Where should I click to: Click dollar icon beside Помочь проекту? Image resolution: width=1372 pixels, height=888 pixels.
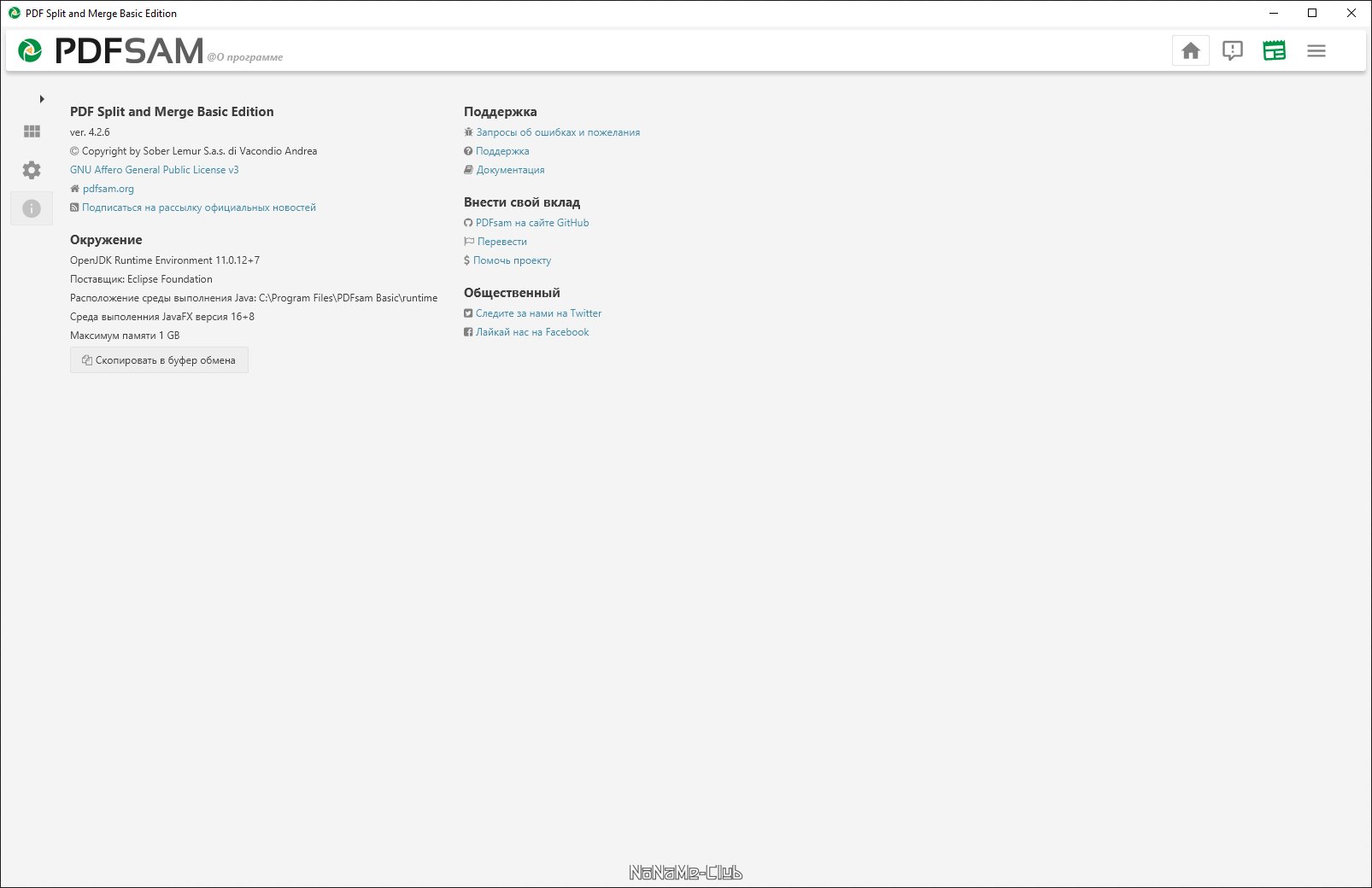click(x=466, y=260)
